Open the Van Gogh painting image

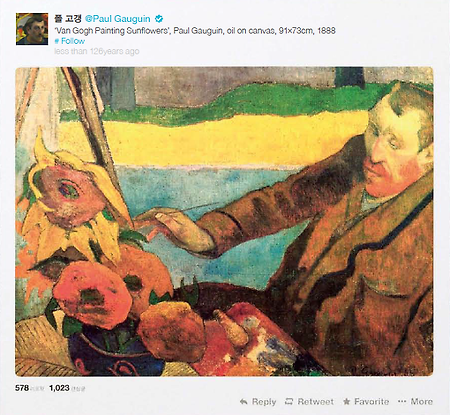[224, 222]
